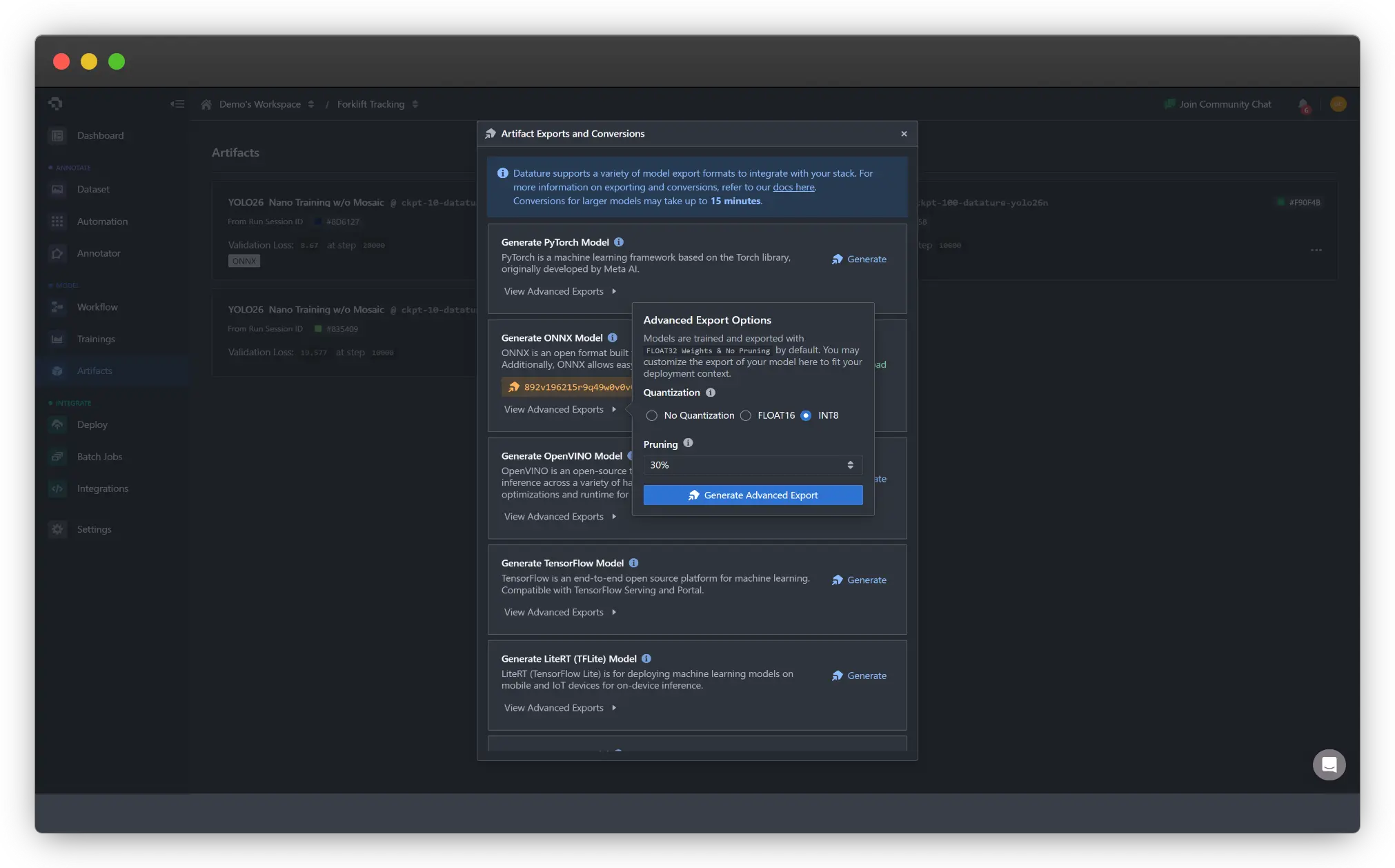The height and width of the screenshot is (868, 1395).
Task: Close the Artifact Exports and Conversions dialog
Action: click(x=904, y=134)
